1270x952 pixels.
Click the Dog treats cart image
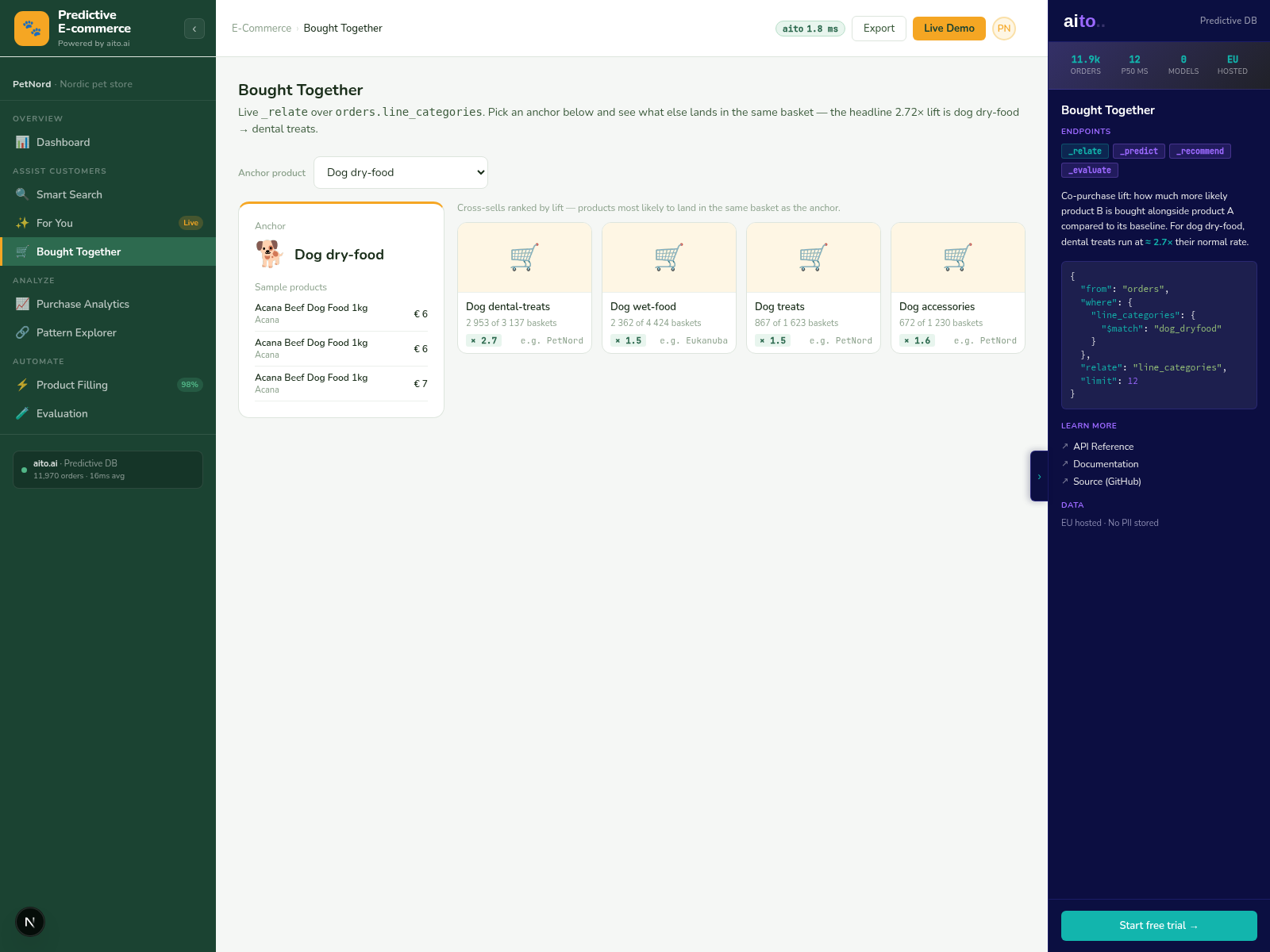pyautogui.click(x=814, y=258)
